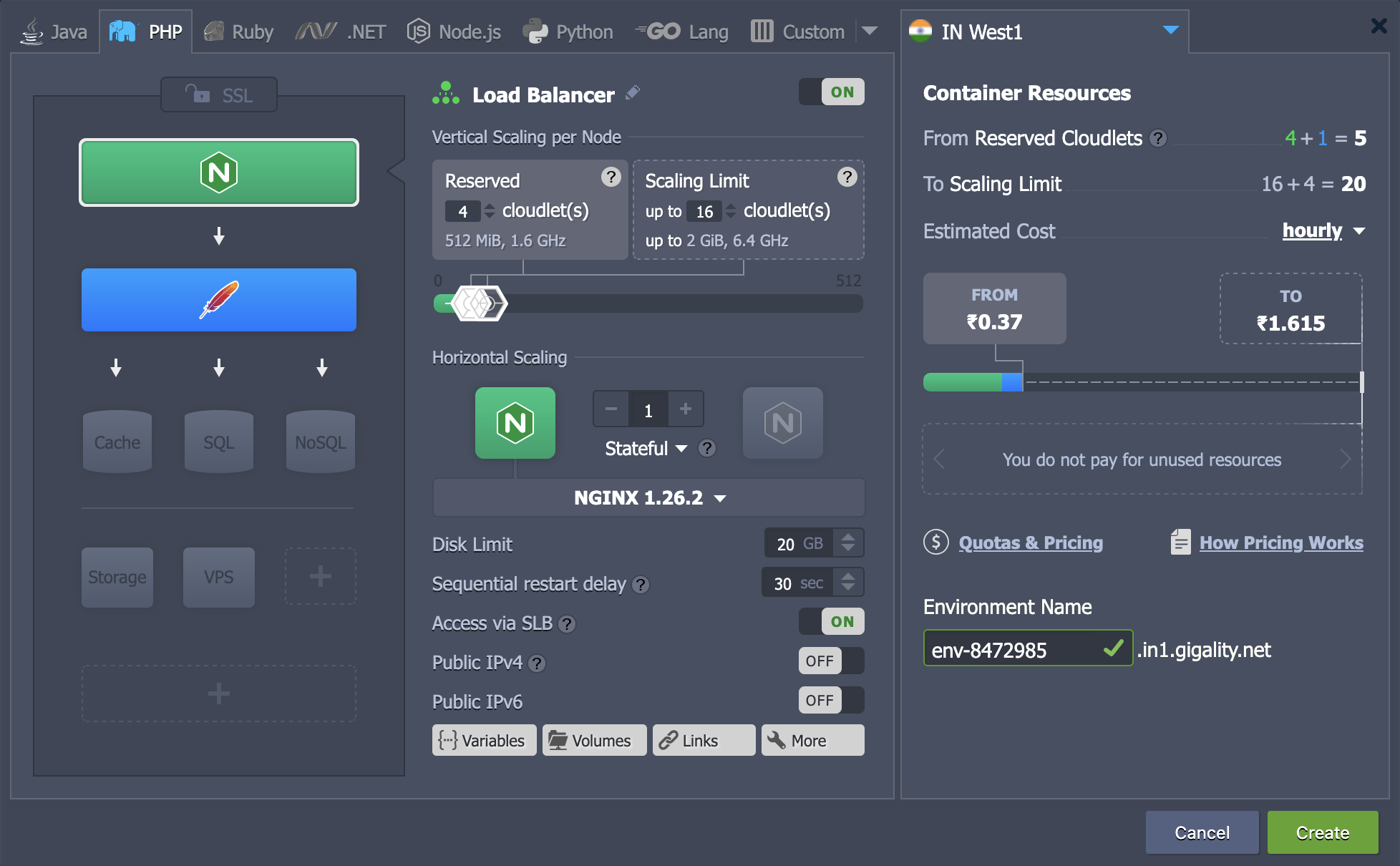
Task: Open the Stateful scaling mode dropdown
Action: coord(646,448)
